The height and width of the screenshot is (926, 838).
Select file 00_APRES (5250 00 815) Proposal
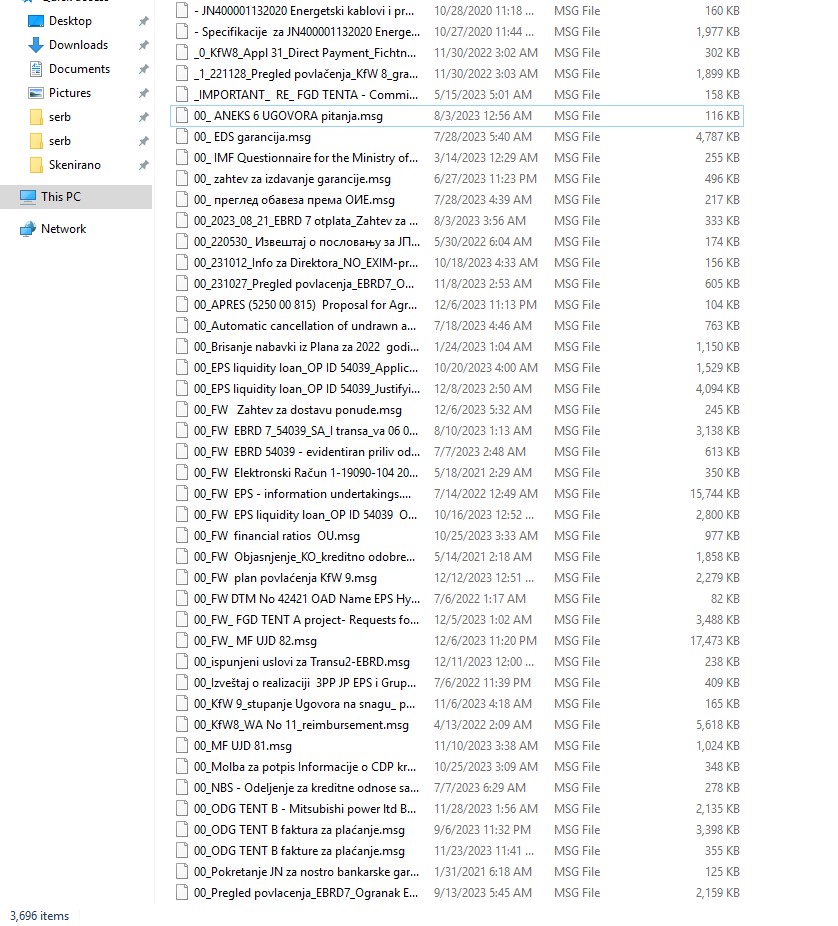[305, 305]
